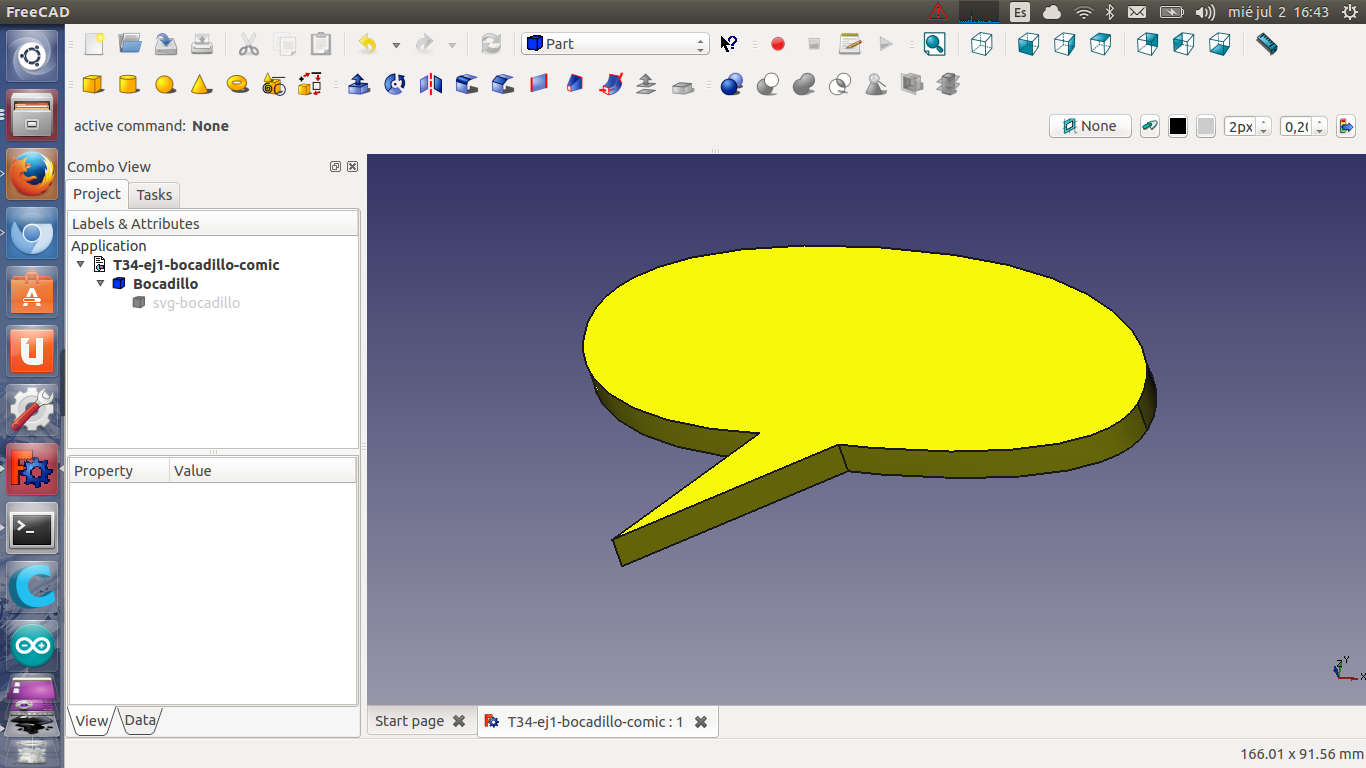The image size is (1366, 768).
Task: Select the Revolve tool
Action: pos(395,85)
